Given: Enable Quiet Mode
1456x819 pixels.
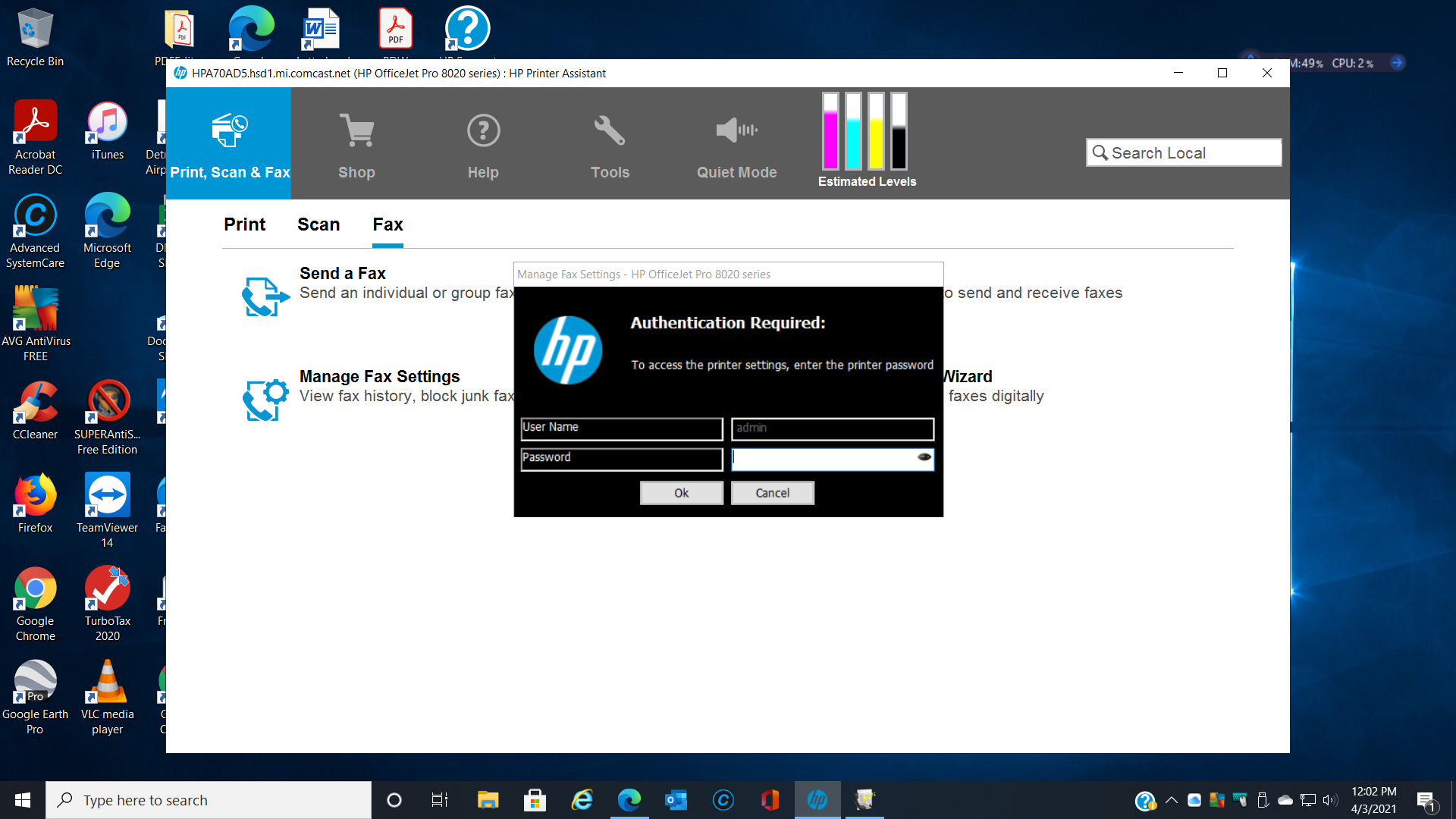Looking at the screenshot, I should (x=736, y=144).
